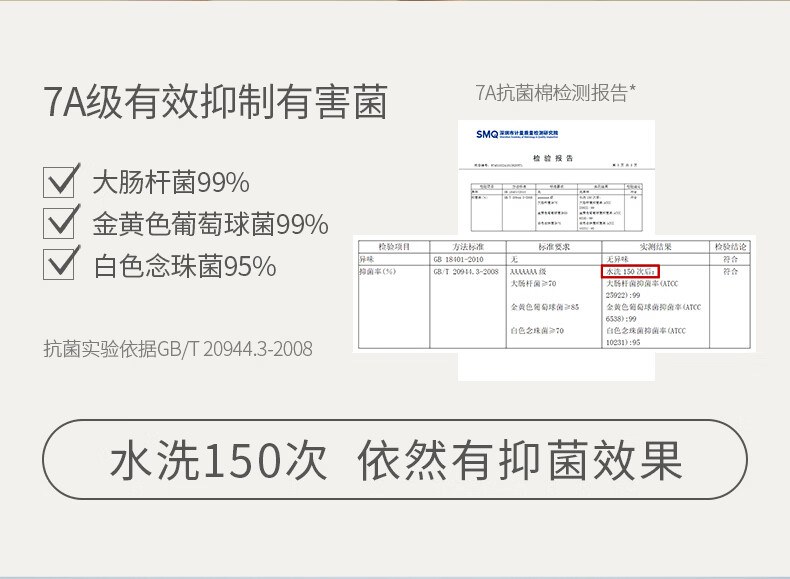Click the 标准要求 column header
The width and height of the screenshot is (790, 579).
click(x=553, y=246)
